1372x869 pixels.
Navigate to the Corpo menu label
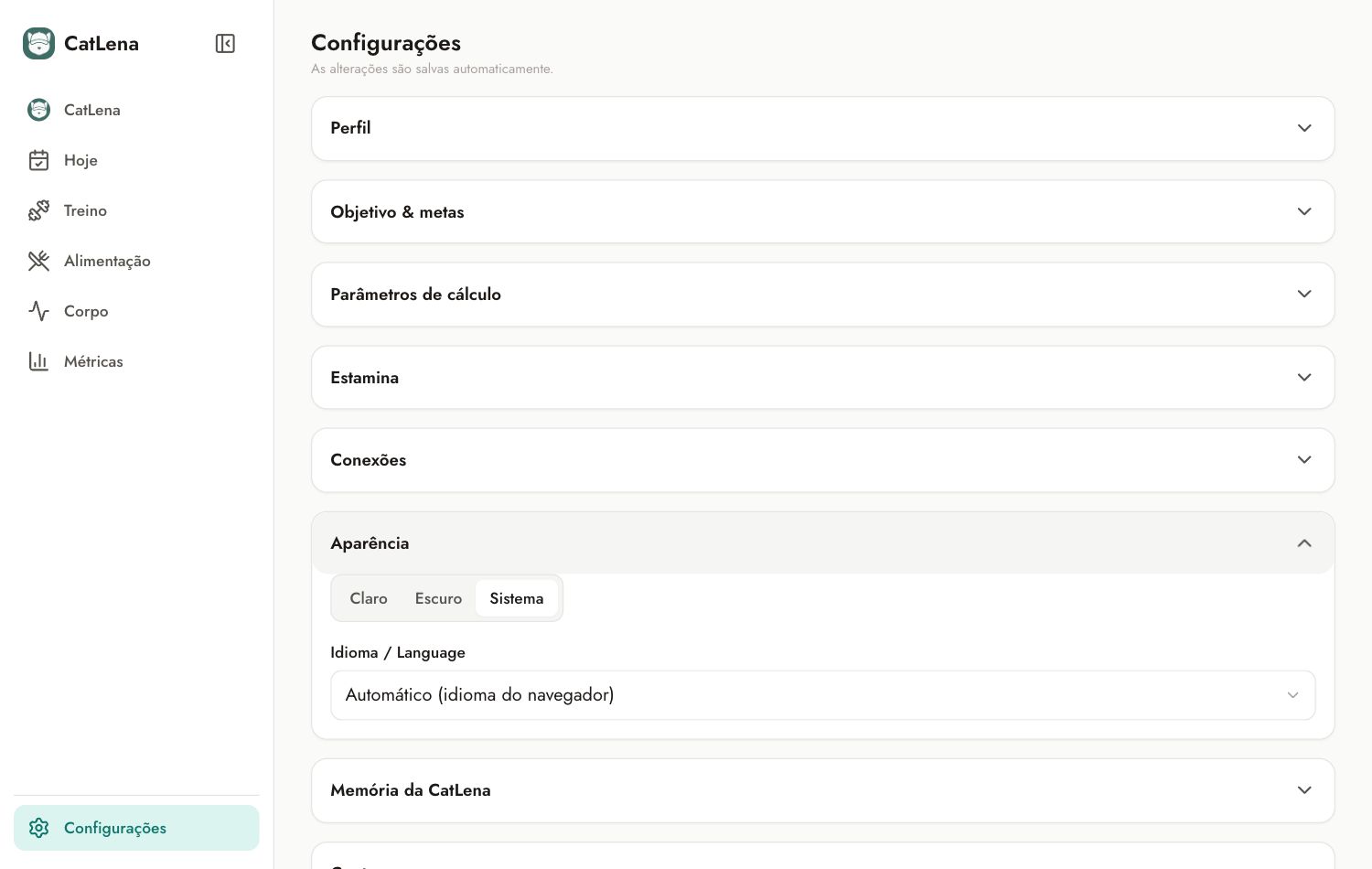[x=86, y=311]
